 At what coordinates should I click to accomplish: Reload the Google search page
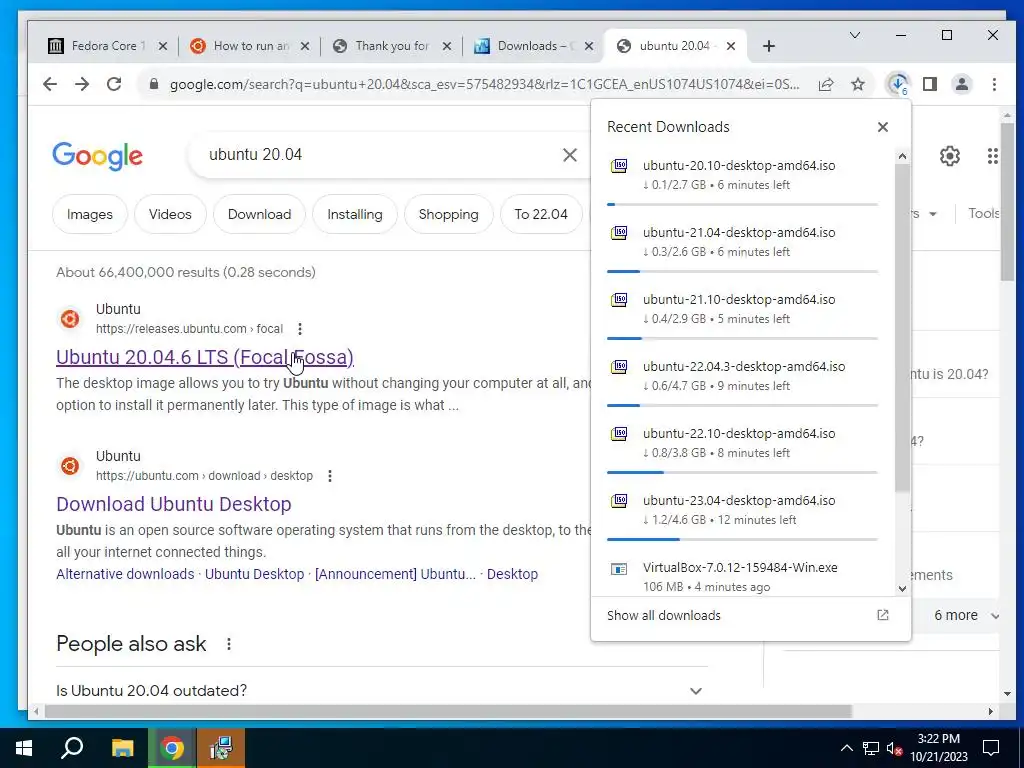[114, 84]
